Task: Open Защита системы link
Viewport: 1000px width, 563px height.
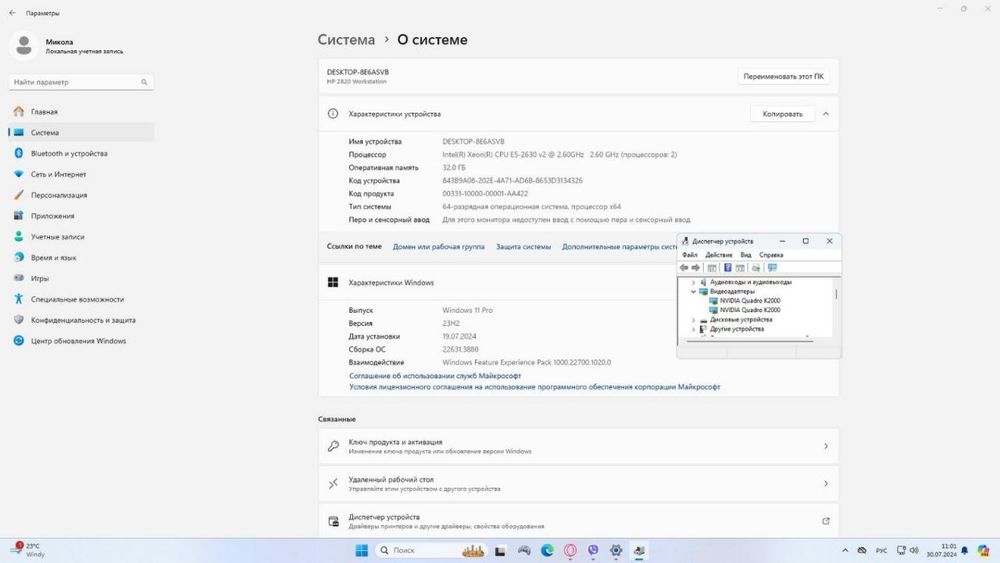Action: (x=524, y=247)
